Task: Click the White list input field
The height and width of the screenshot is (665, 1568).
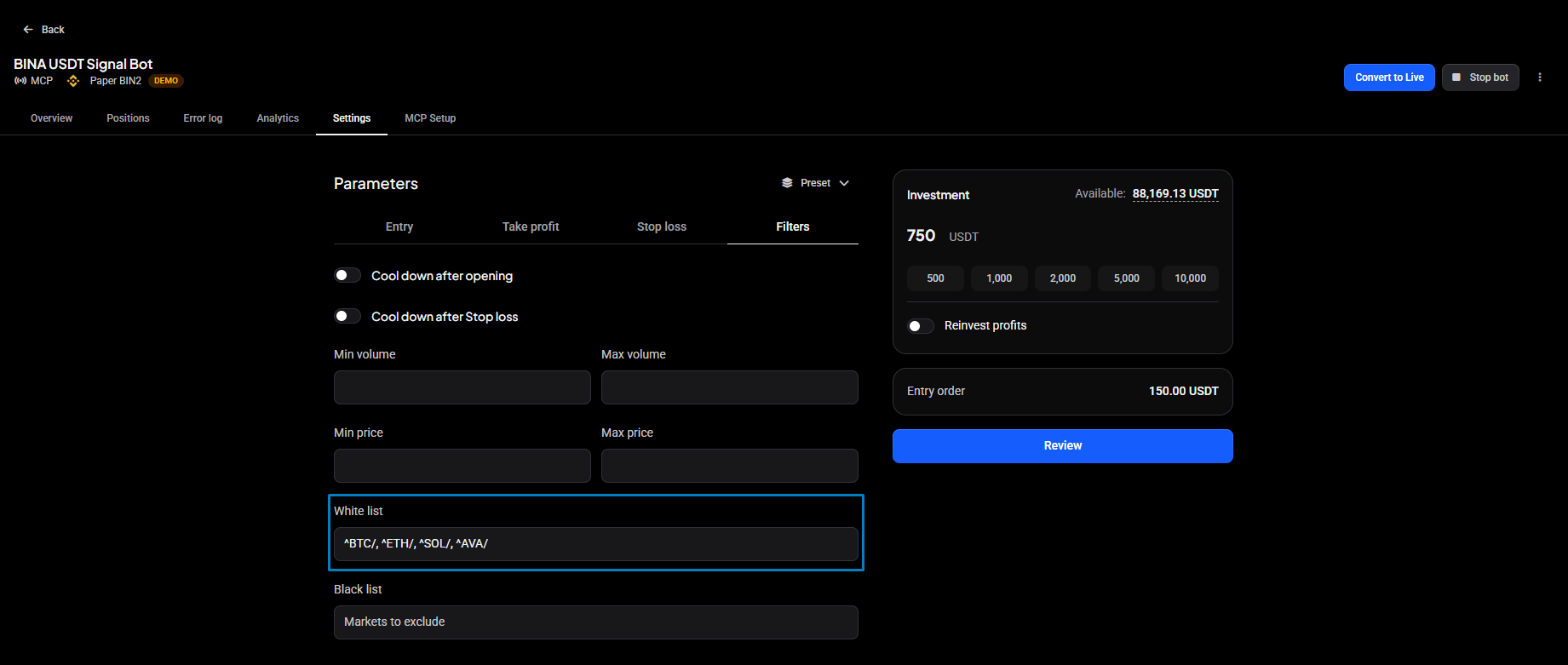Action: pos(596,544)
